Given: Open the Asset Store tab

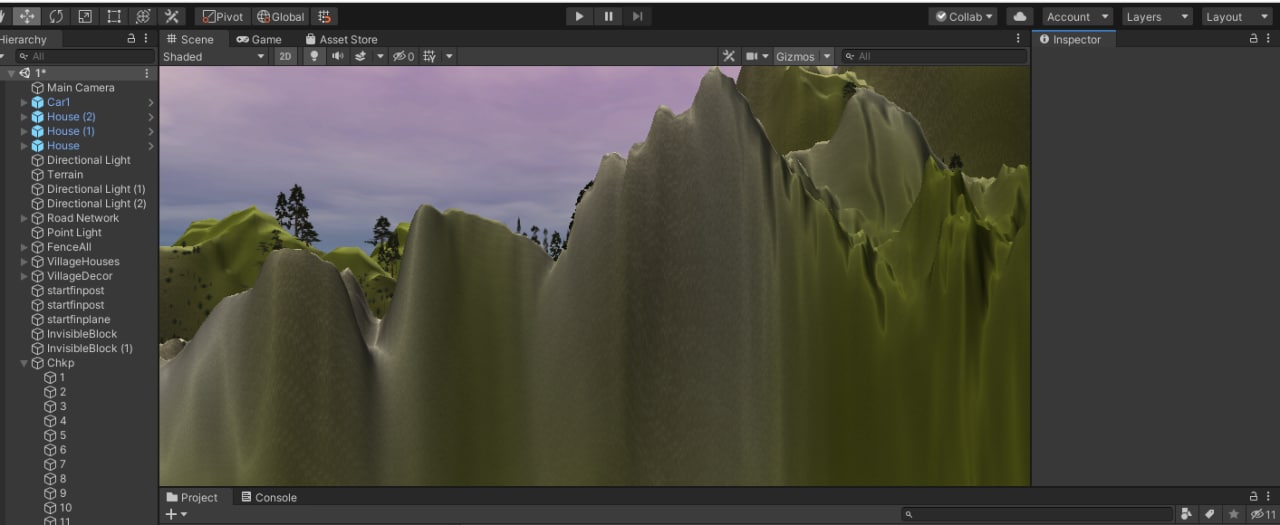Looking at the screenshot, I should 341,39.
